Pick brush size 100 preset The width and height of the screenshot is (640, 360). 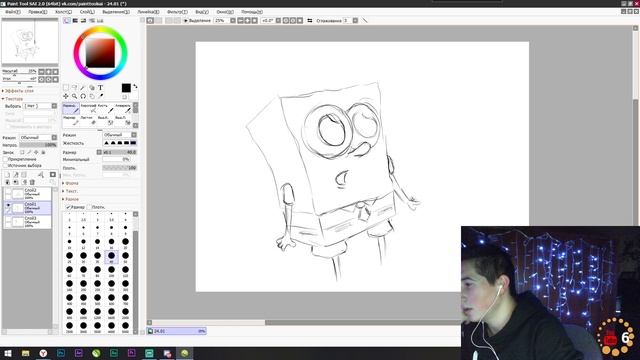[x=111, y=271]
